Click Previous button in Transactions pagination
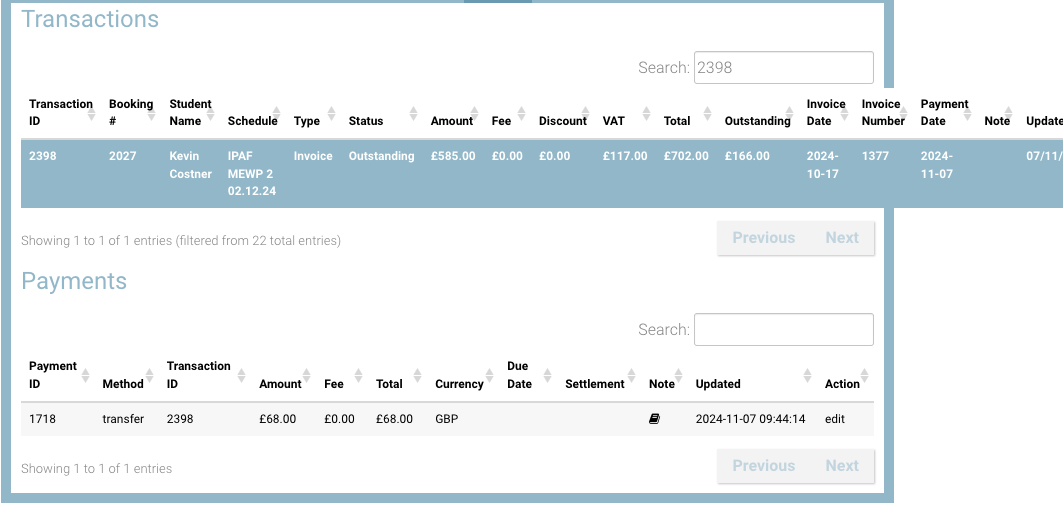The height and width of the screenshot is (507, 1063). pos(763,238)
